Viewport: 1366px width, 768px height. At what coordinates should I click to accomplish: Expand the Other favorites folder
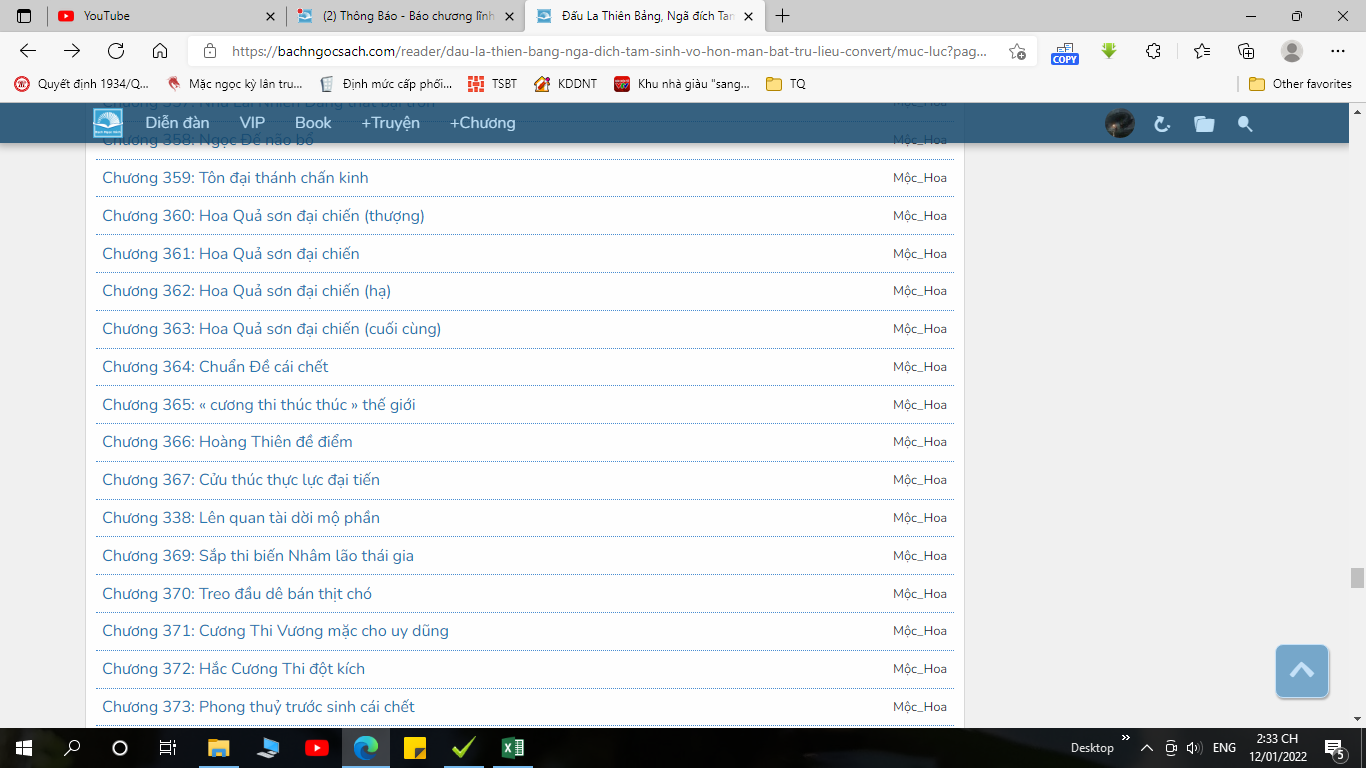coord(1300,84)
